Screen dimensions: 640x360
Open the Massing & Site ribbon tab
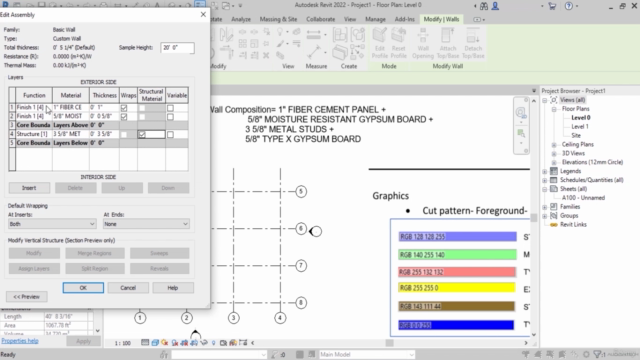click(278, 19)
